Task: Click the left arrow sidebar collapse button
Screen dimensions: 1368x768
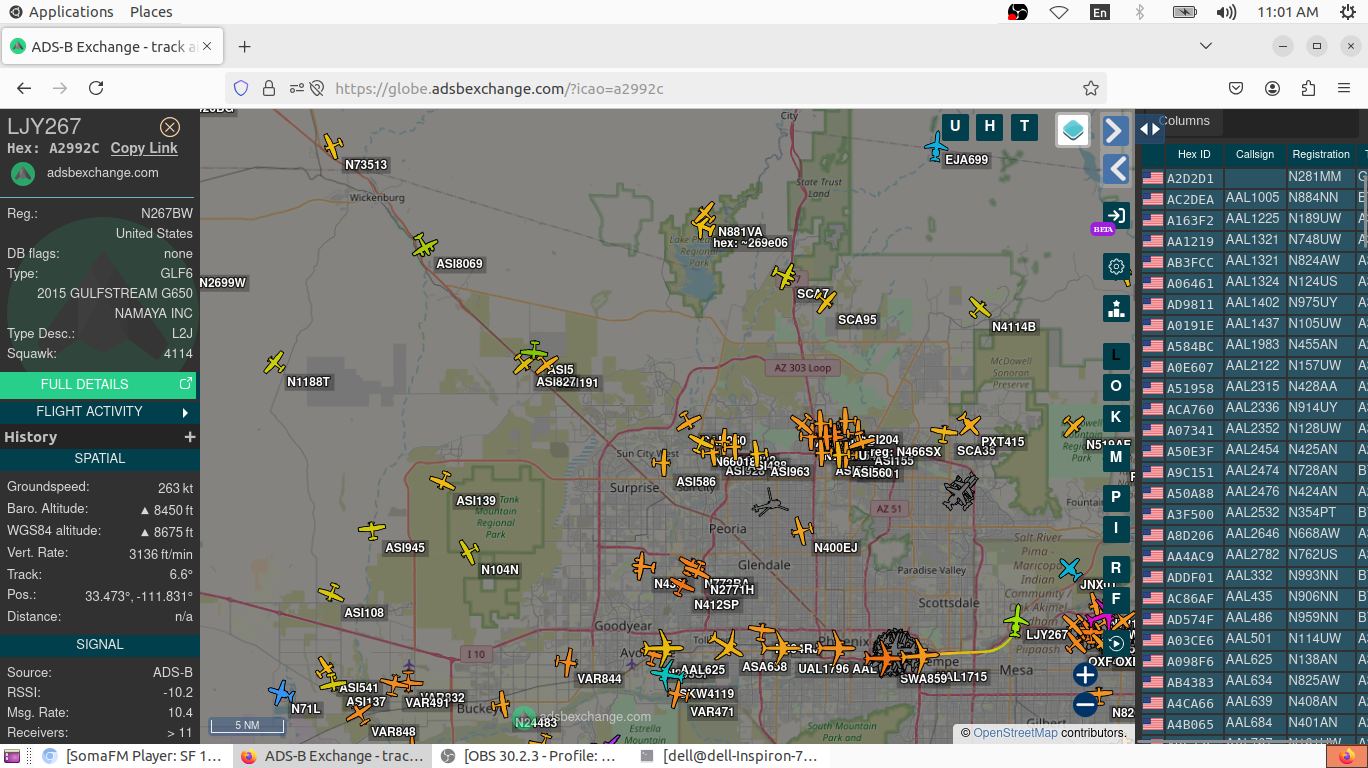Action: point(1116,169)
